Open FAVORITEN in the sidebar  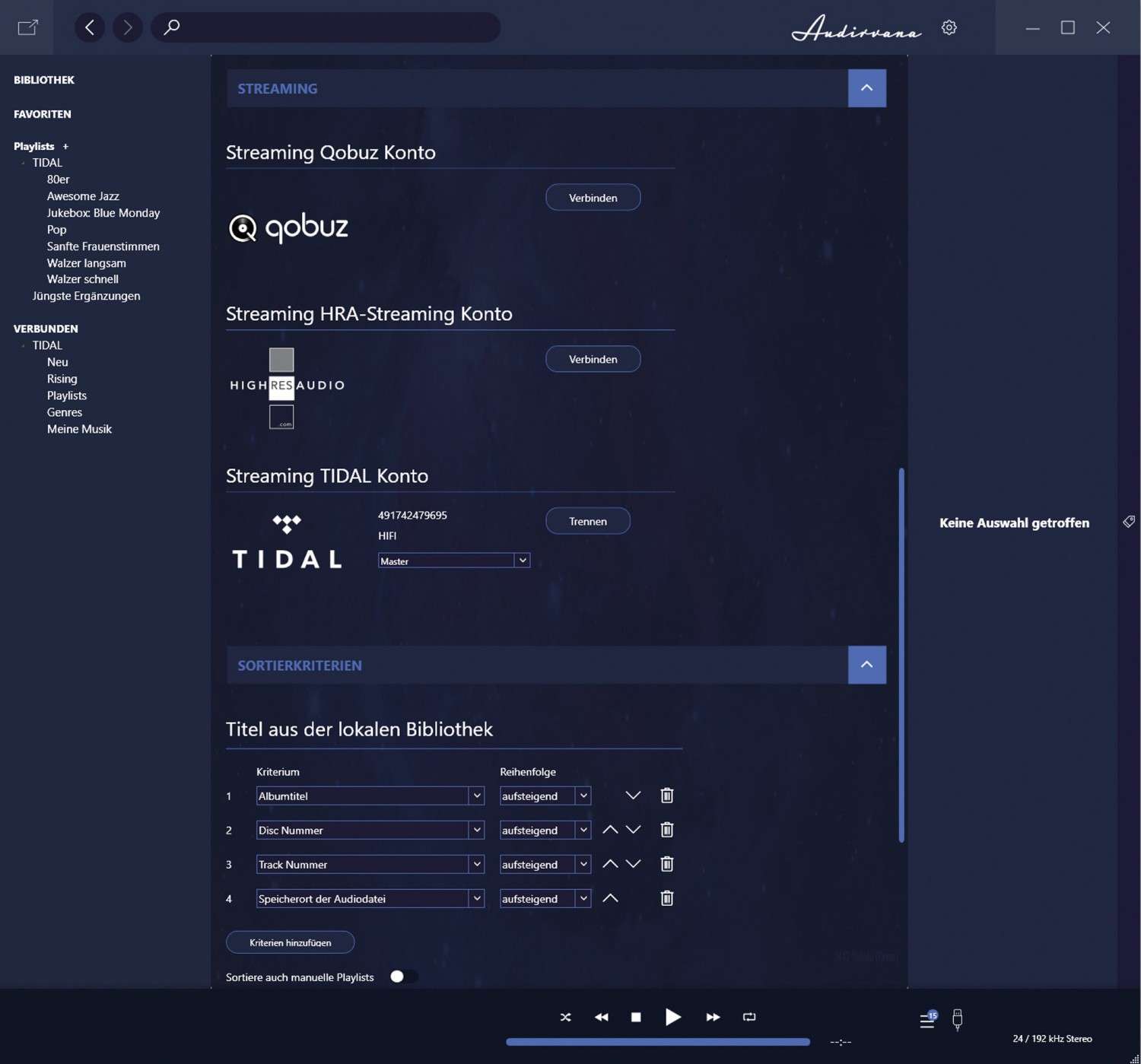point(43,114)
